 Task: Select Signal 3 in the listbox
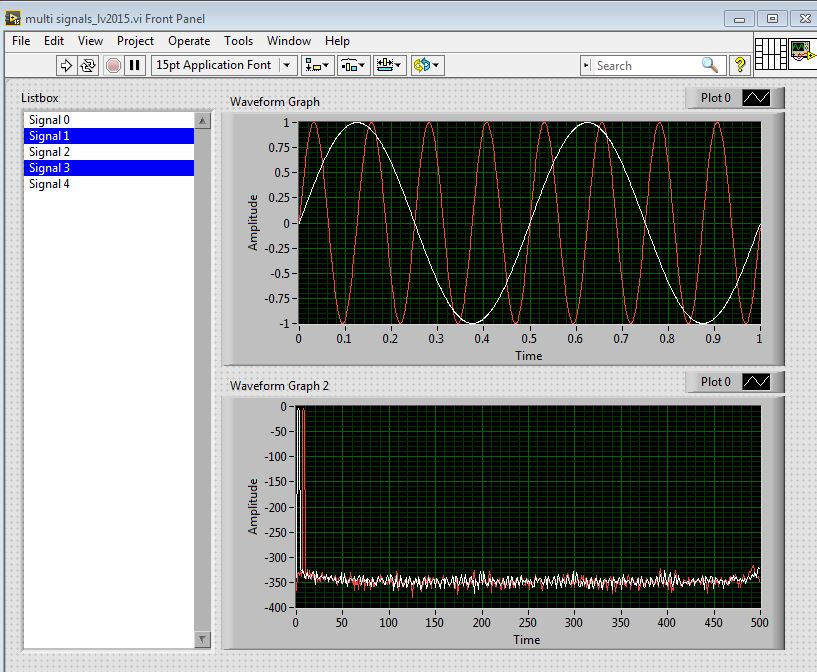point(109,168)
